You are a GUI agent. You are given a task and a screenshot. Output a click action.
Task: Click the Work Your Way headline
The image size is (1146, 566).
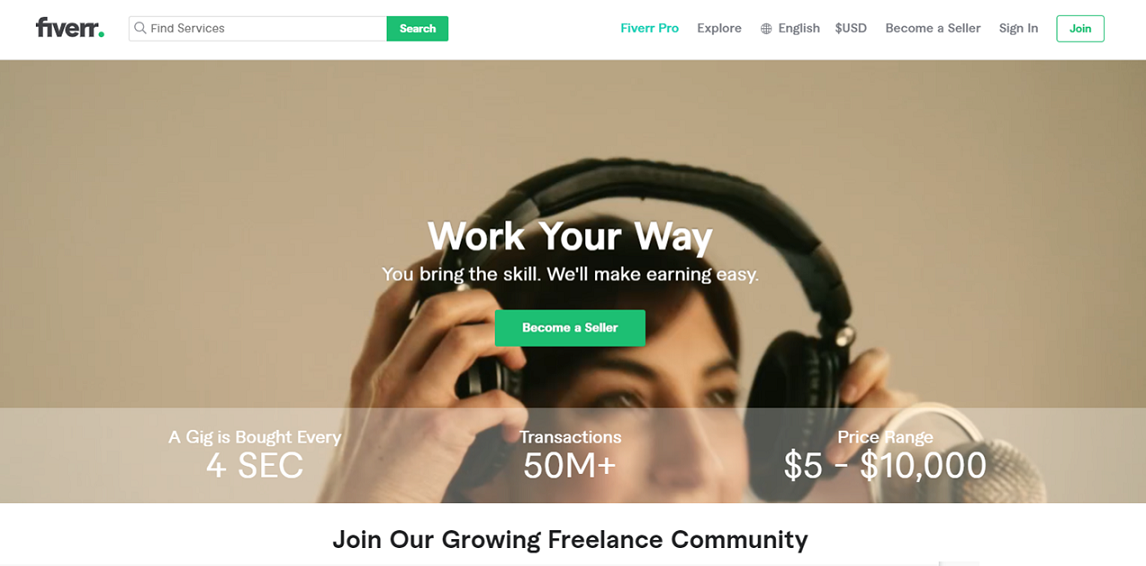(x=570, y=235)
